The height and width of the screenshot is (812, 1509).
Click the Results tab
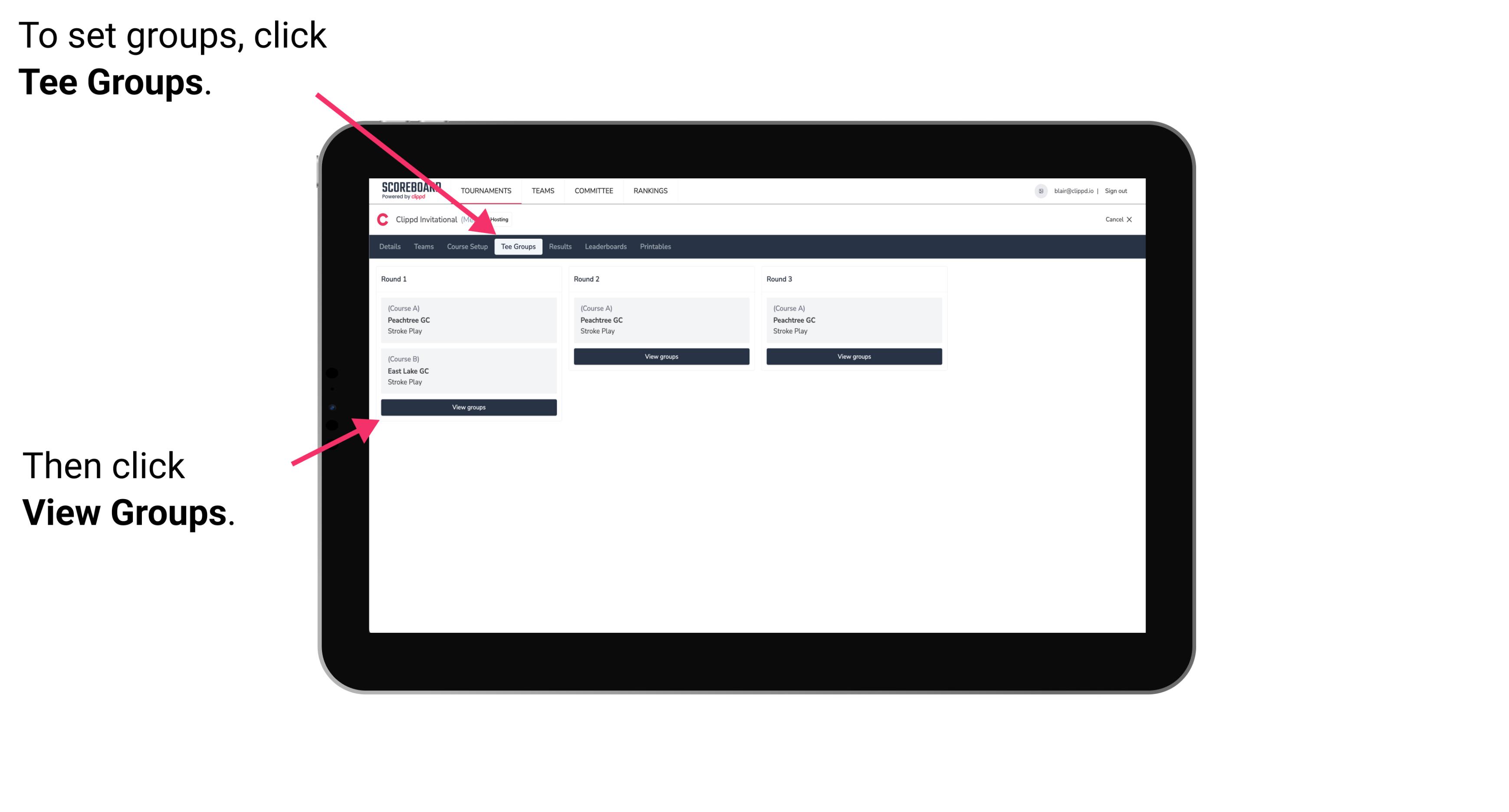tap(557, 246)
